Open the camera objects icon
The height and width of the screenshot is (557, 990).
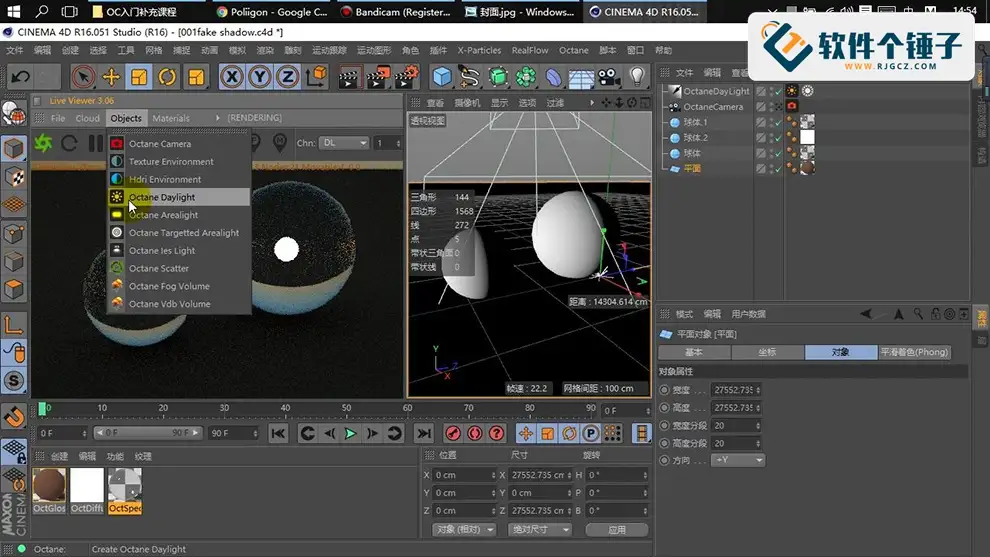coord(609,77)
